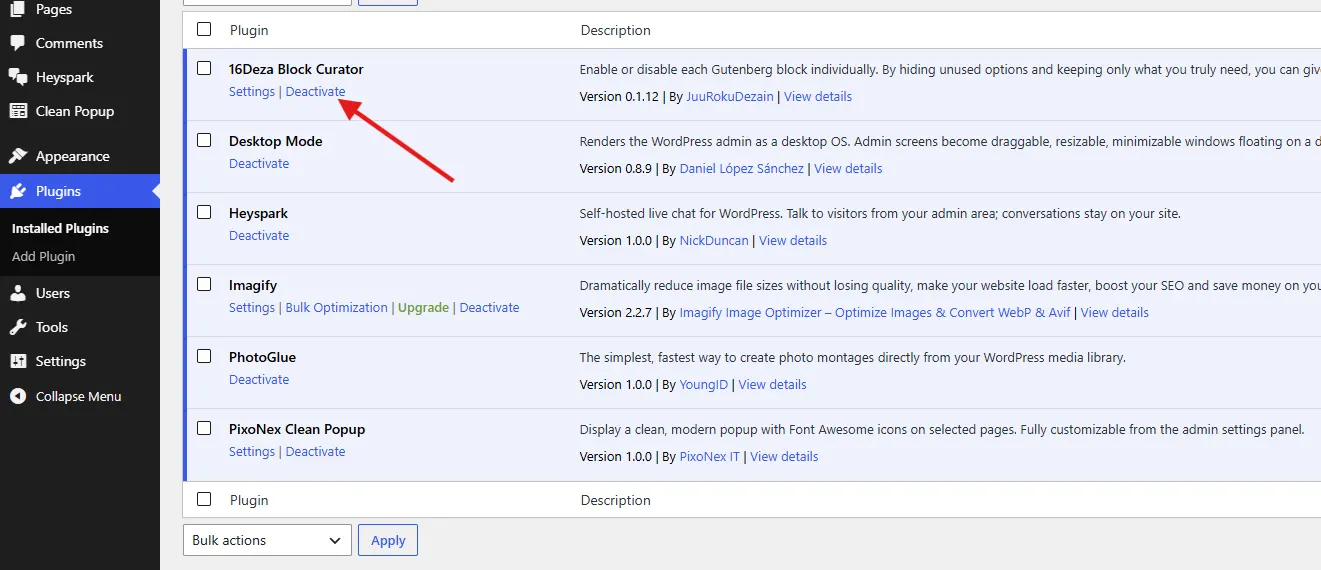Tick the select-all checkbox in table footer
The image size is (1321, 570).
point(204,499)
